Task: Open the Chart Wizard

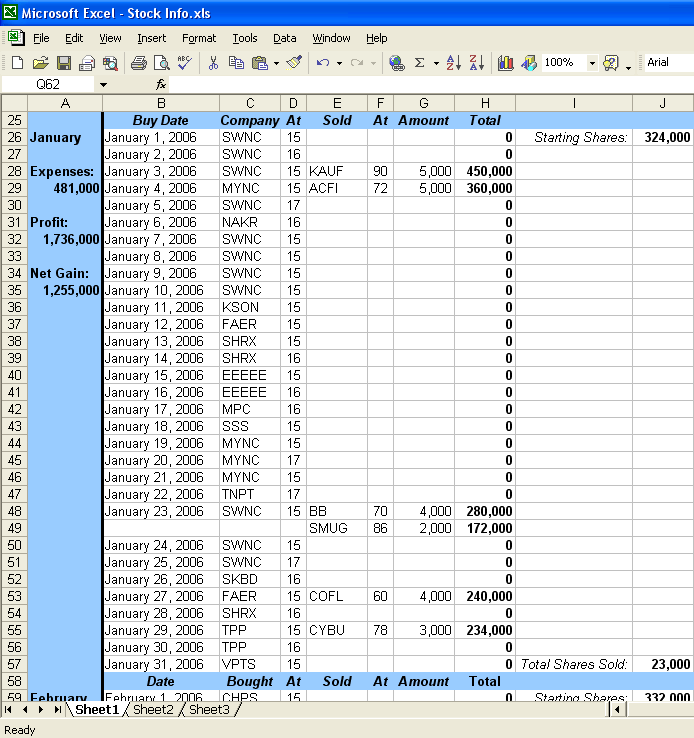Action: pos(506,63)
